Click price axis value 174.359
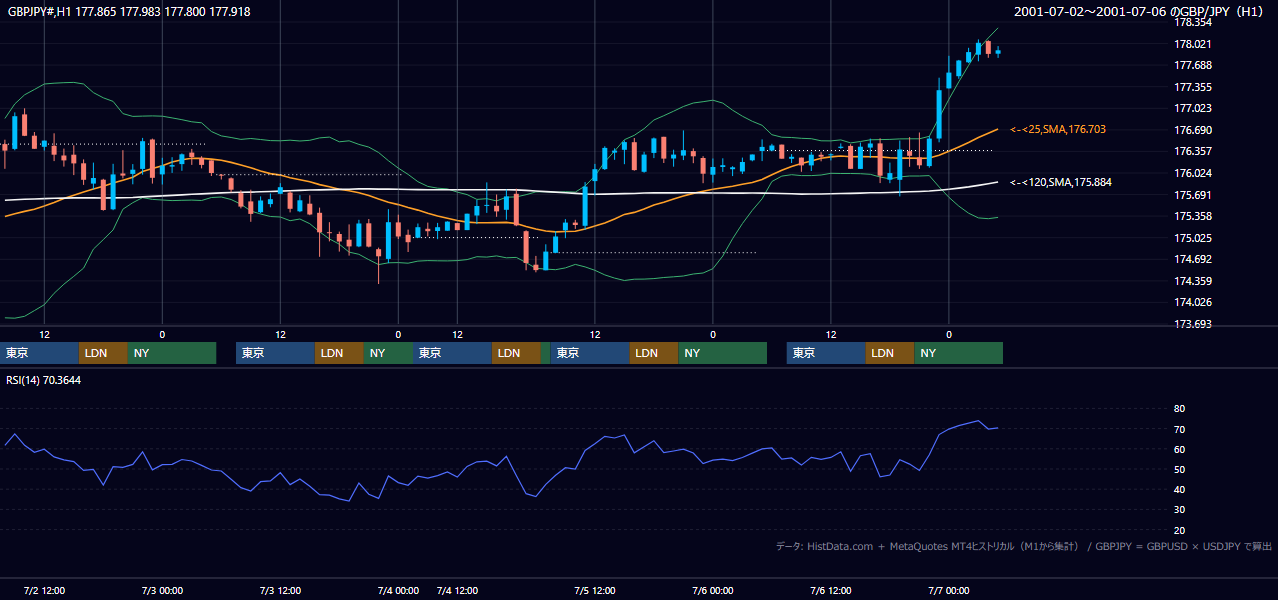1278x600 pixels. tap(1192, 281)
